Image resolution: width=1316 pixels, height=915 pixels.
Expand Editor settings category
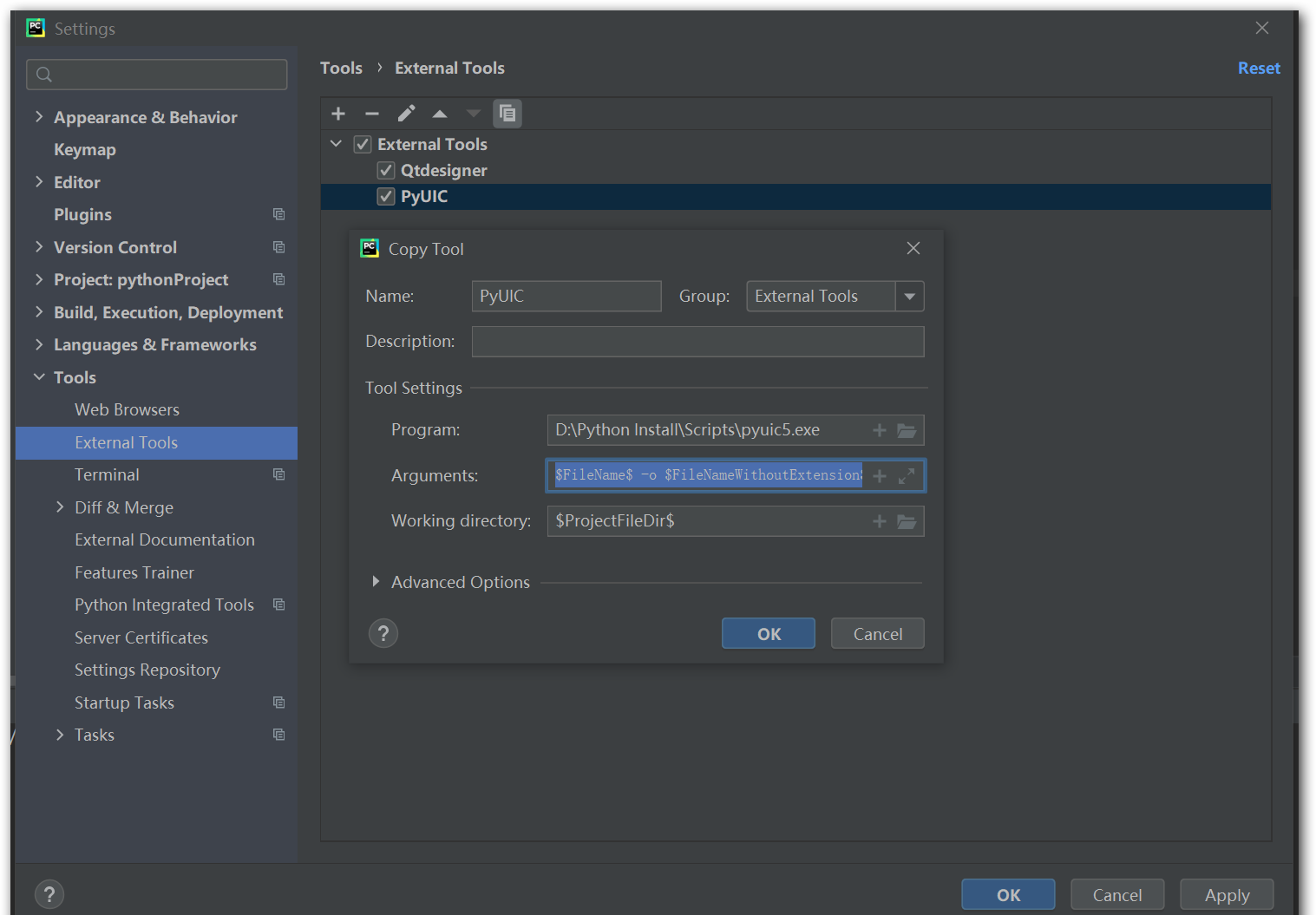pos(39,181)
